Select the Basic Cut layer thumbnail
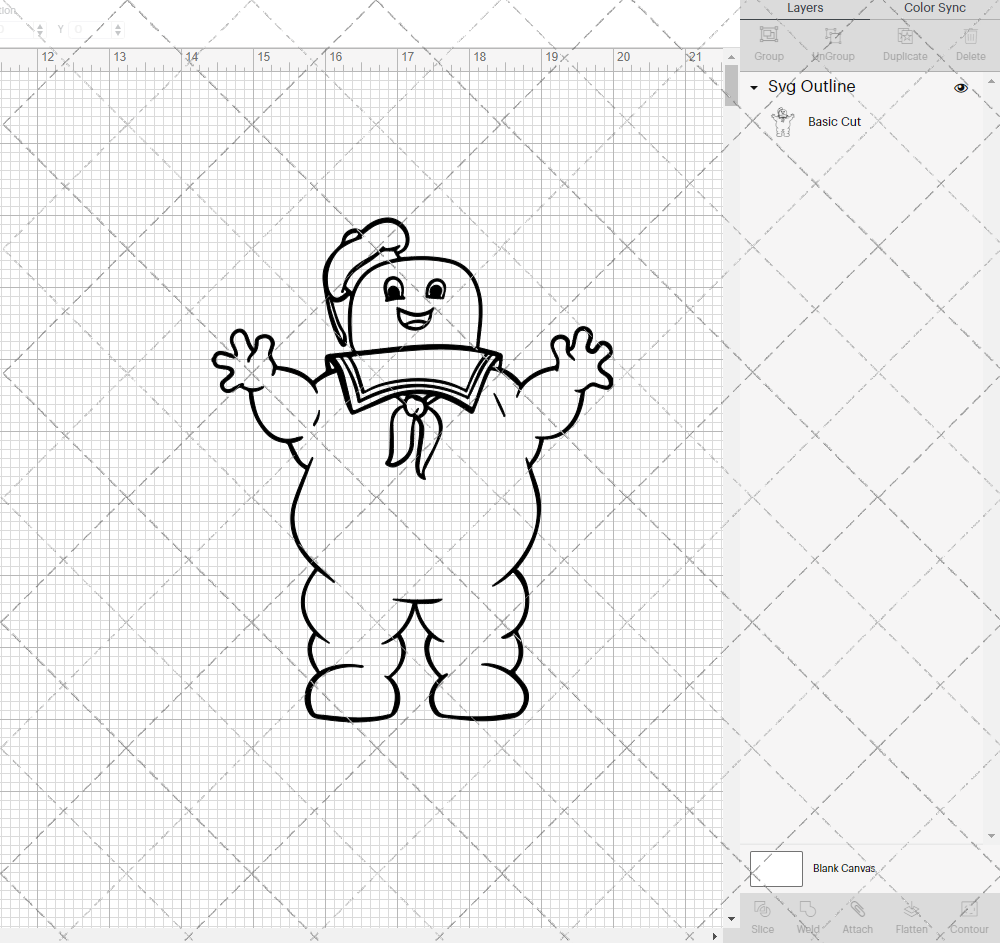1000x943 pixels. tap(782, 122)
